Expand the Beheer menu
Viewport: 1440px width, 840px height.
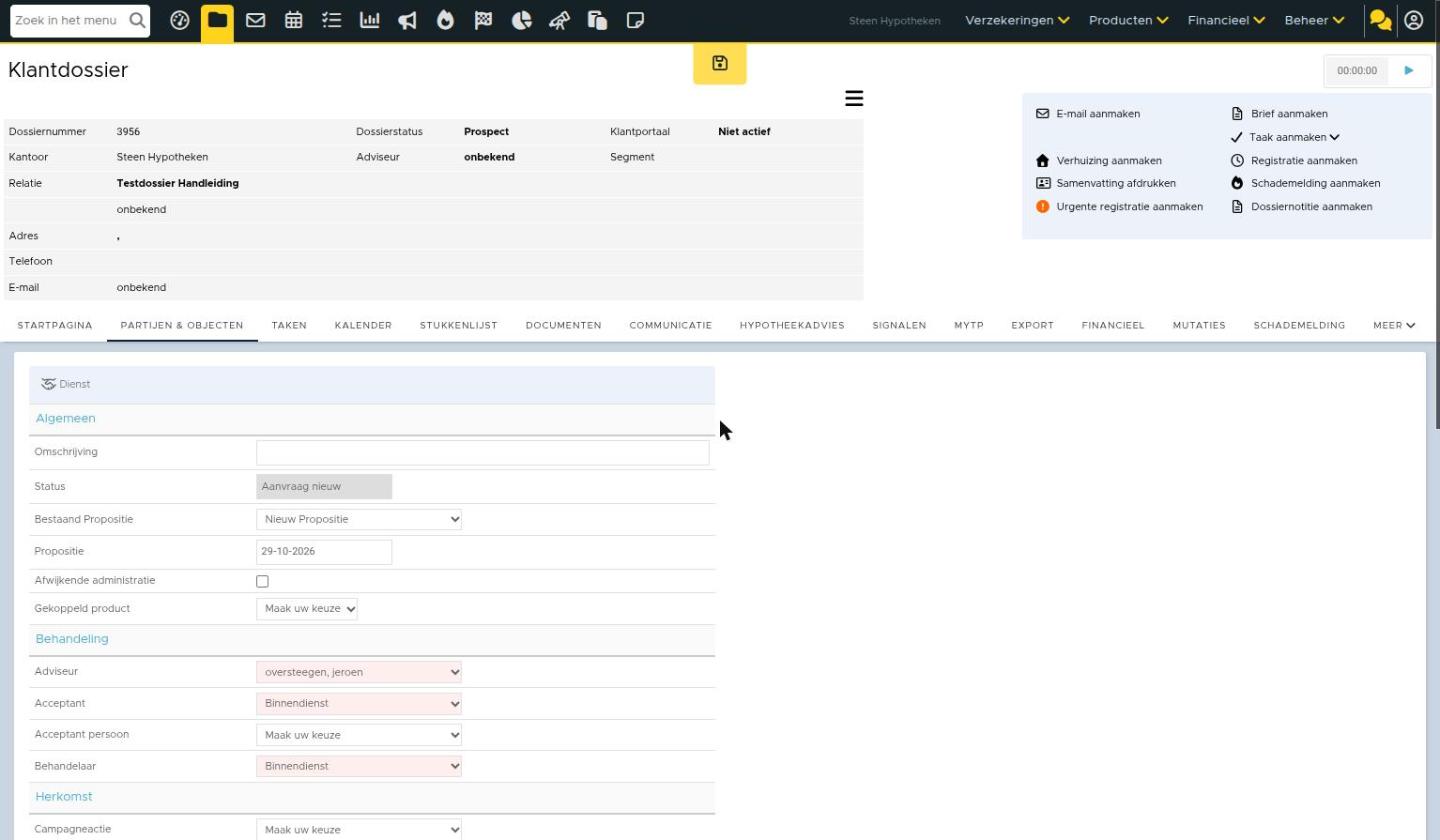pos(1314,20)
